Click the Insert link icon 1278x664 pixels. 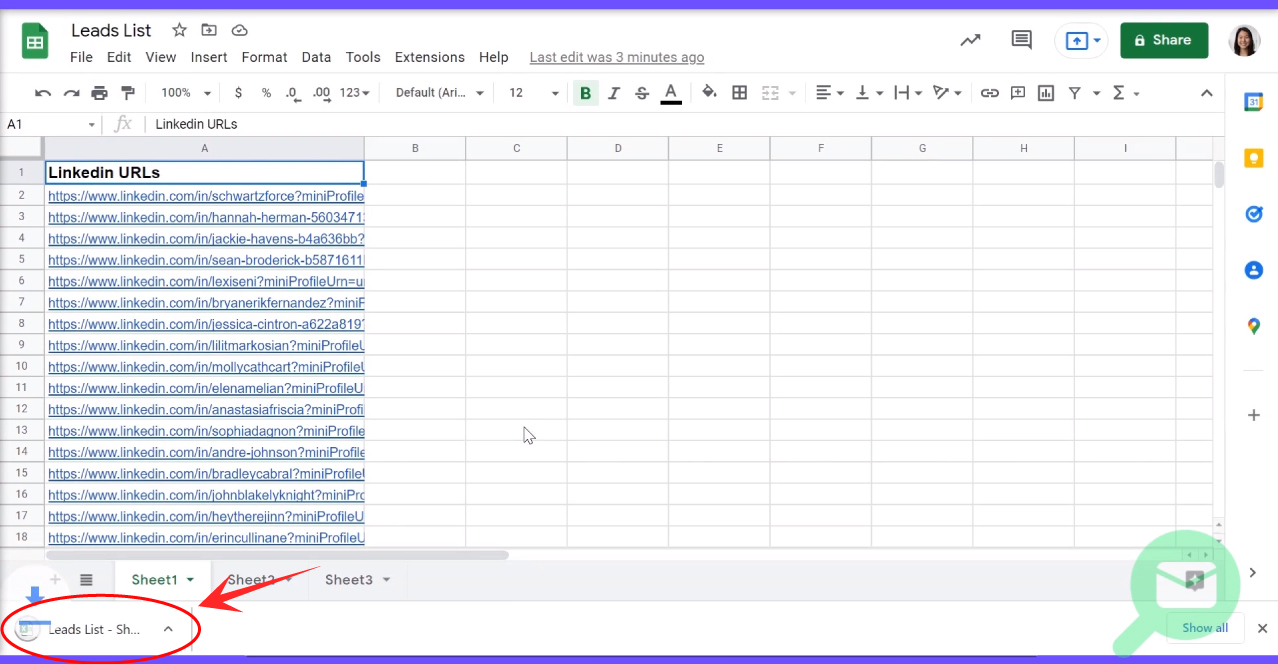point(989,93)
